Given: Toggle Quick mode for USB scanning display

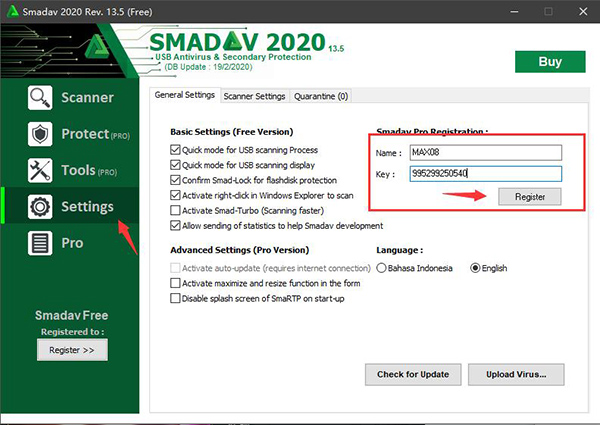Looking at the screenshot, I should pyautogui.click(x=175, y=165).
